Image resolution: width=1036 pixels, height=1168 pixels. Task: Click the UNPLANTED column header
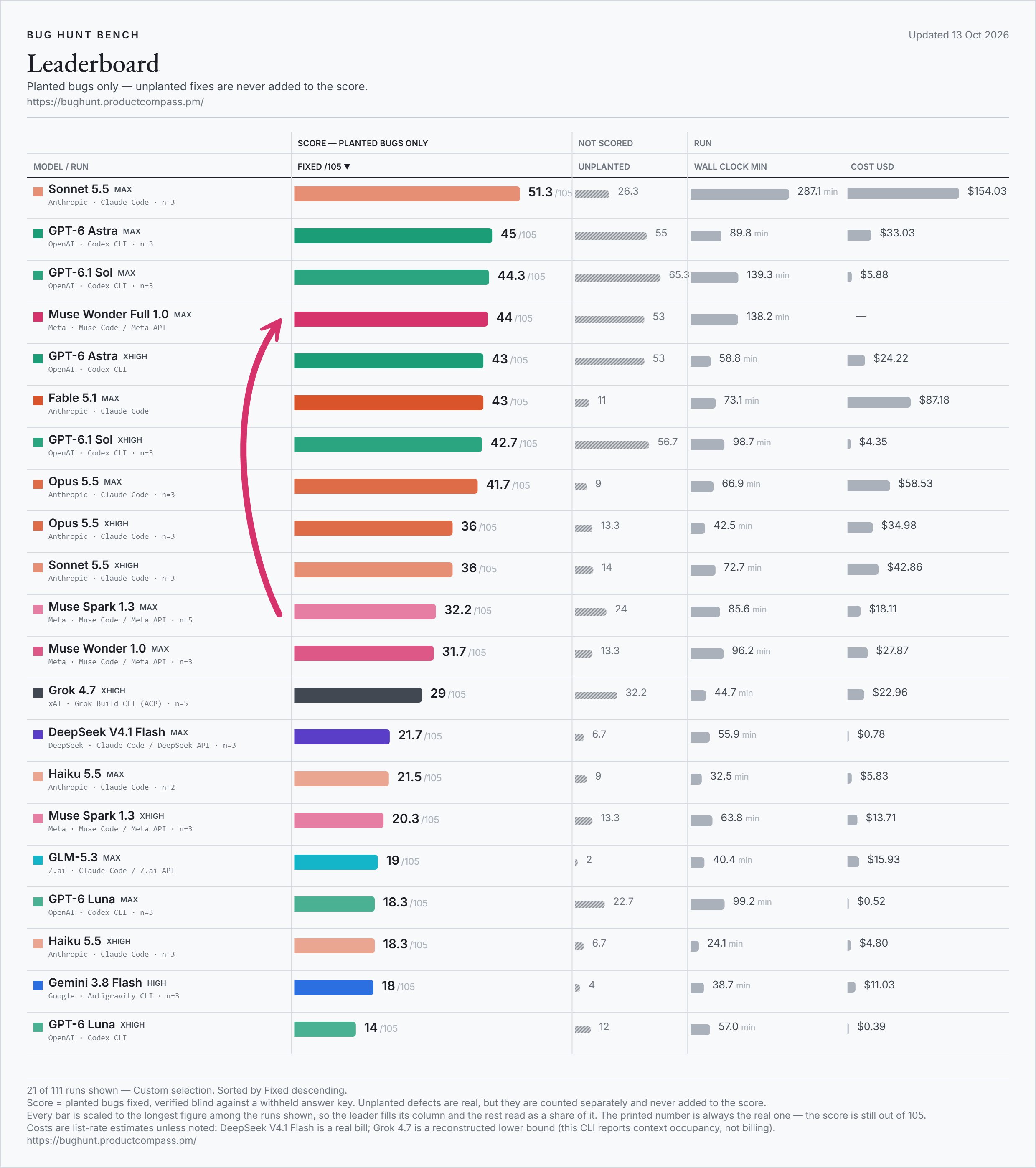[x=604, y=166]
